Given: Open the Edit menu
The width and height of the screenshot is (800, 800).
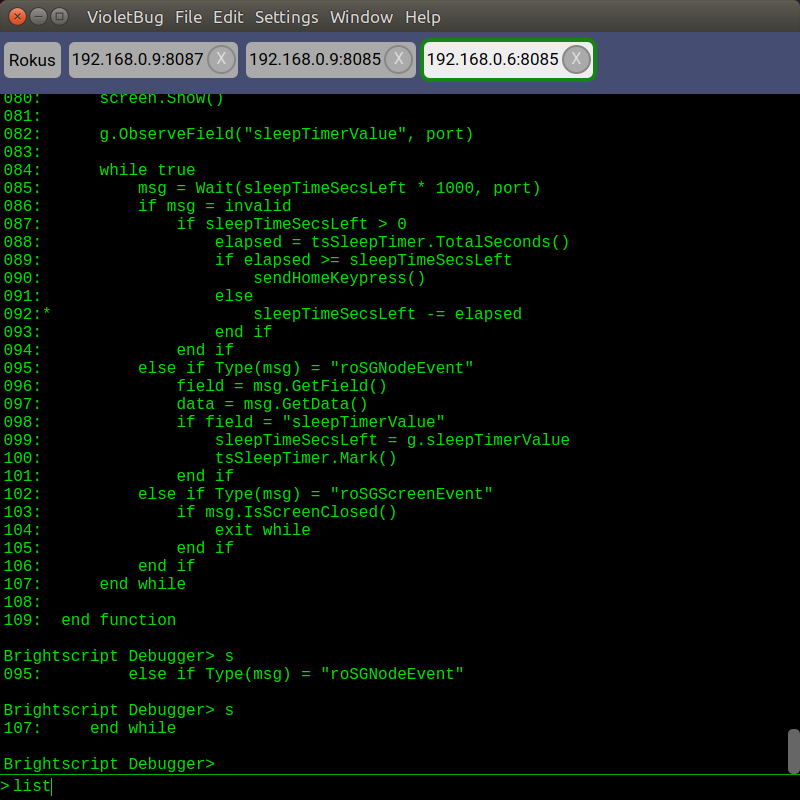Looking at the screenshot, I should coord(228,17).
